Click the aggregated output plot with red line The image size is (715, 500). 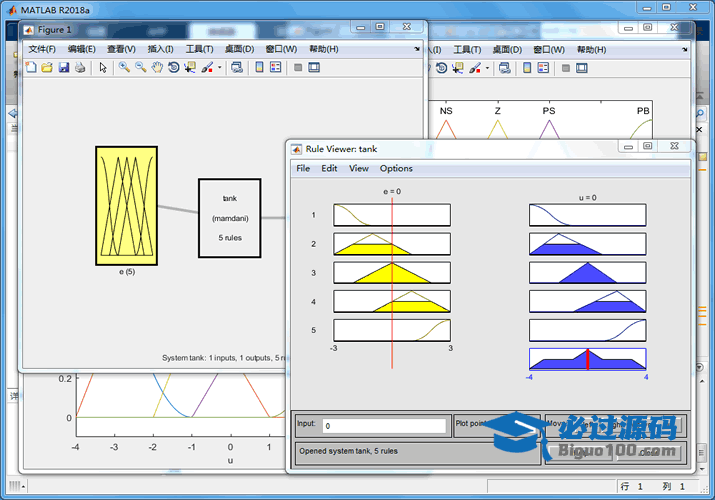(587, 359)
